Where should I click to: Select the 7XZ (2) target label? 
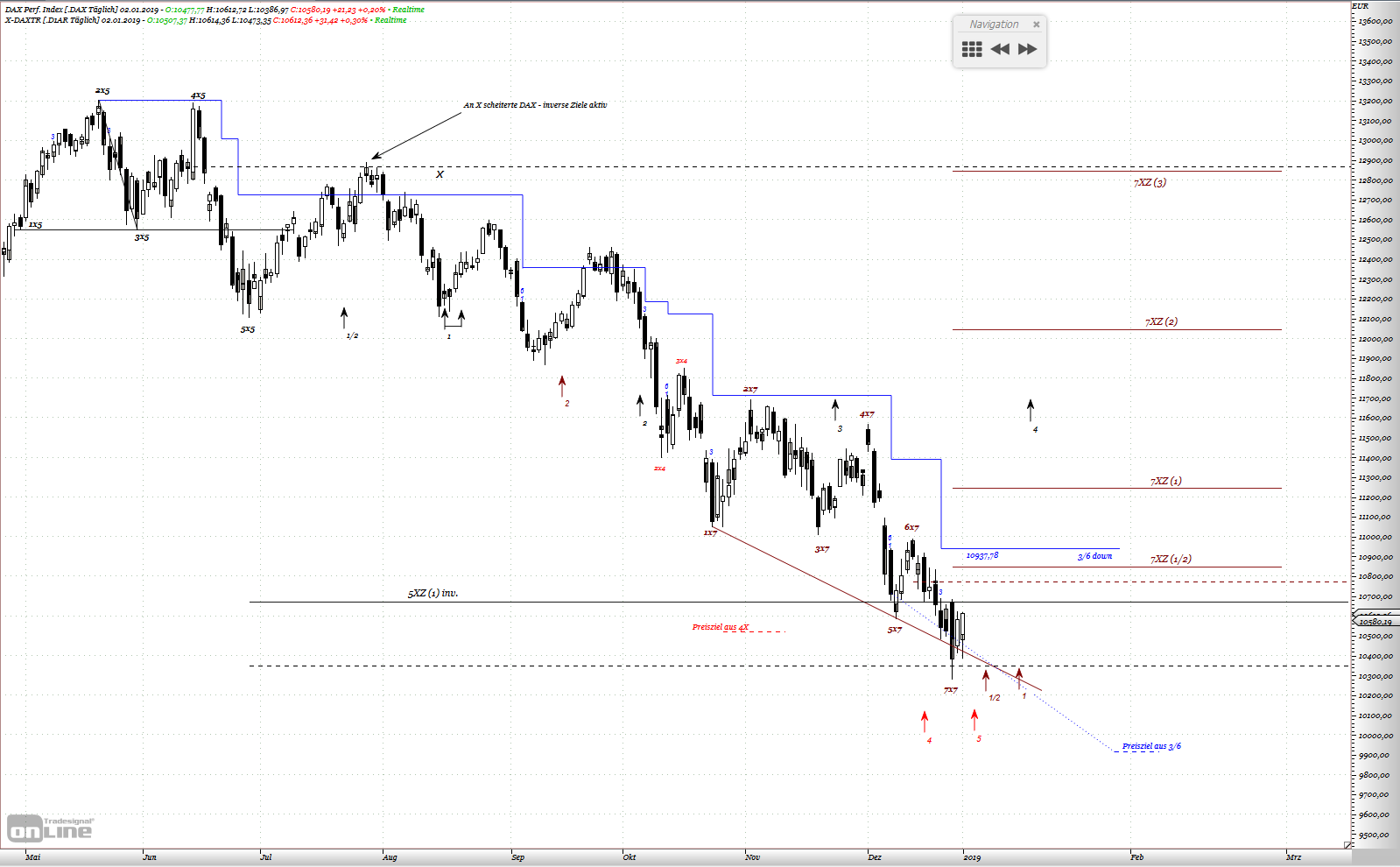[1161, 322]
